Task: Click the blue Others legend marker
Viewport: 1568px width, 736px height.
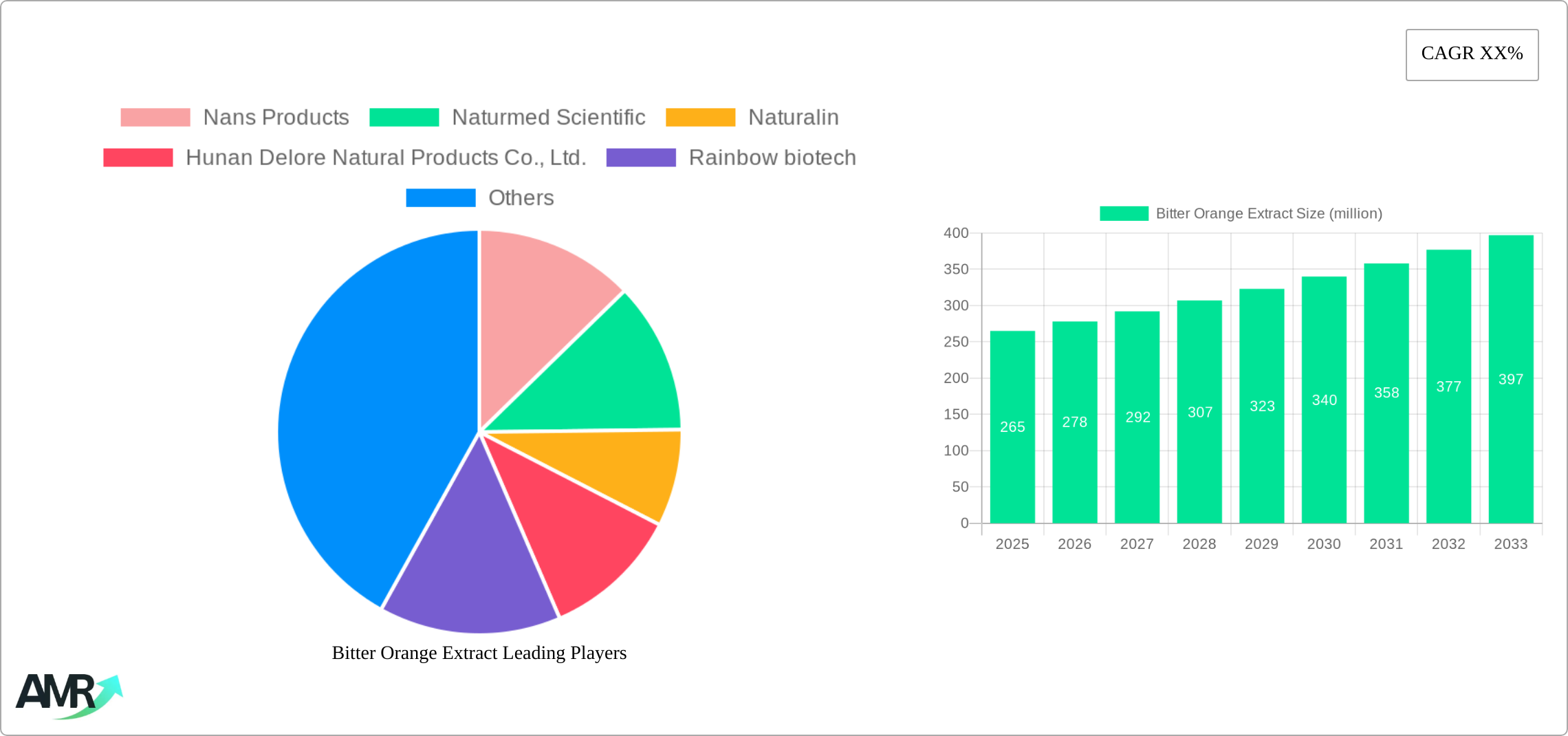Action: (x=440, y=198)
